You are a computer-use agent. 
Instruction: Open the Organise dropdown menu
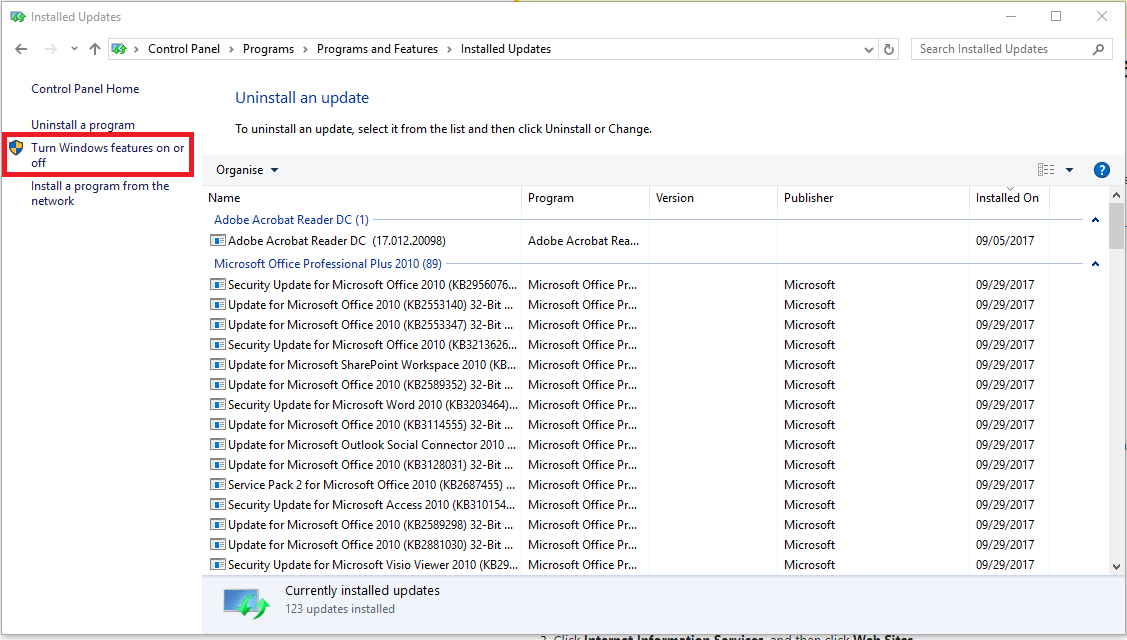coord(247,170)
